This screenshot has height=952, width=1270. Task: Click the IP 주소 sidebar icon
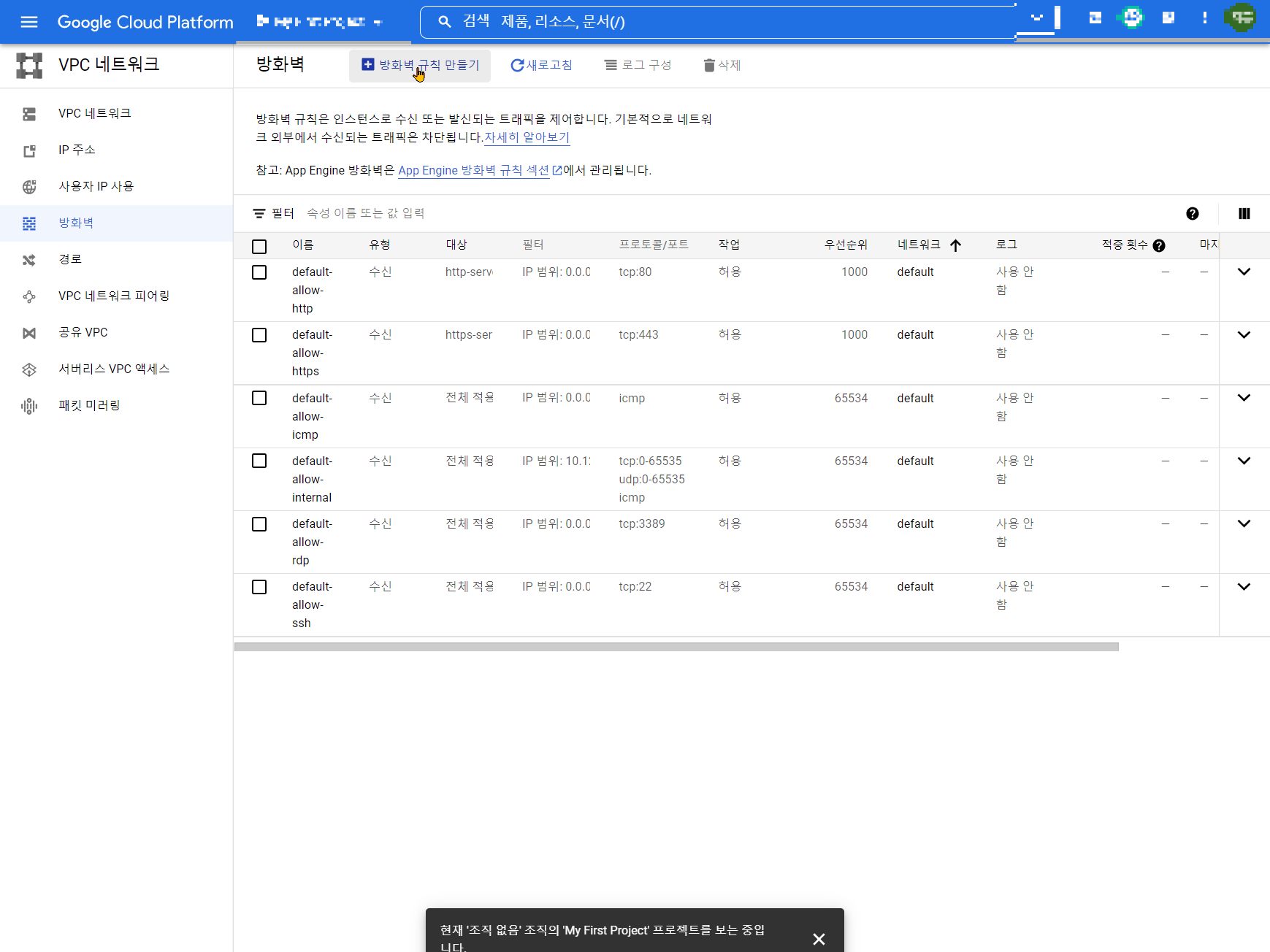coord(29,150)
